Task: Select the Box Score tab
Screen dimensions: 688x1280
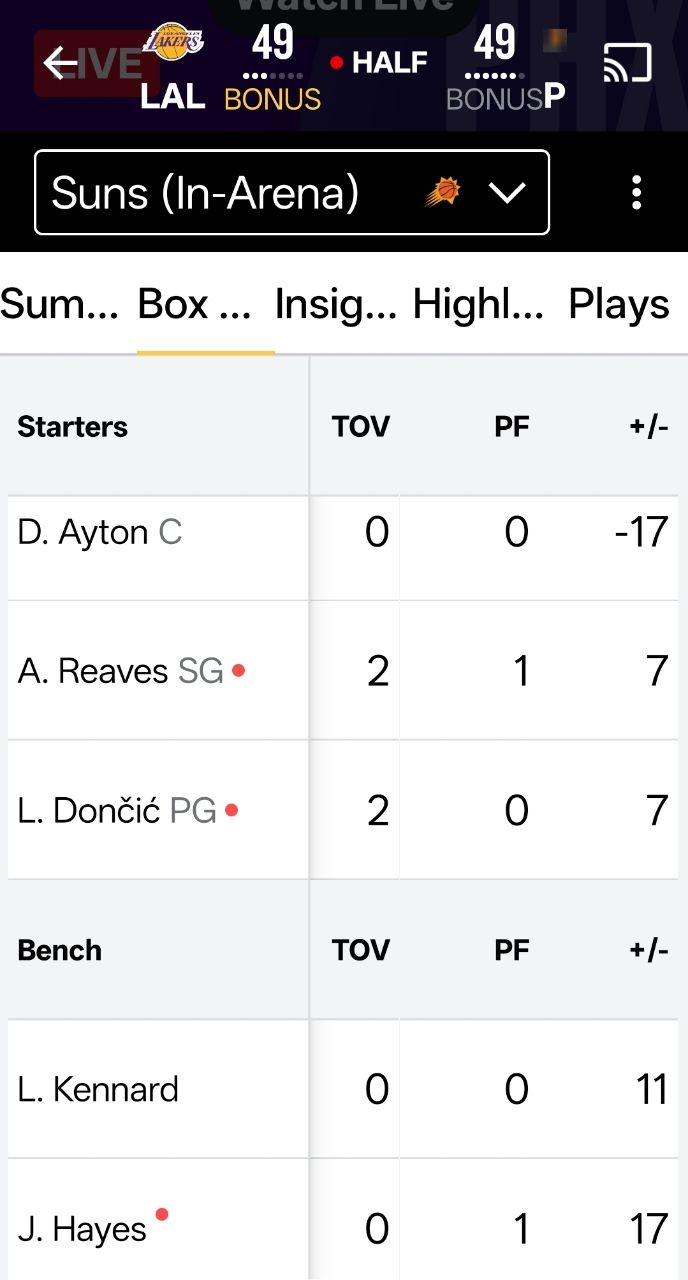Action: (x=195, y=305)
